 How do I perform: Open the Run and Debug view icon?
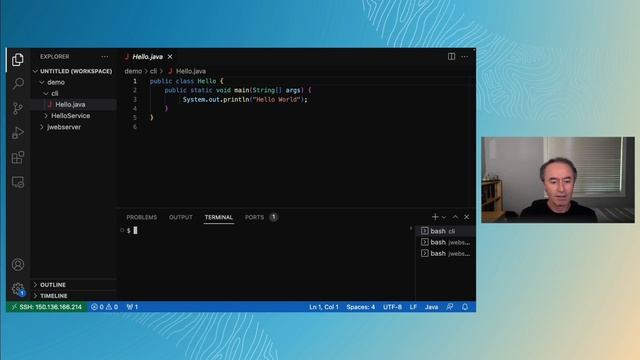pyautogui.click(x=18, y=133)
